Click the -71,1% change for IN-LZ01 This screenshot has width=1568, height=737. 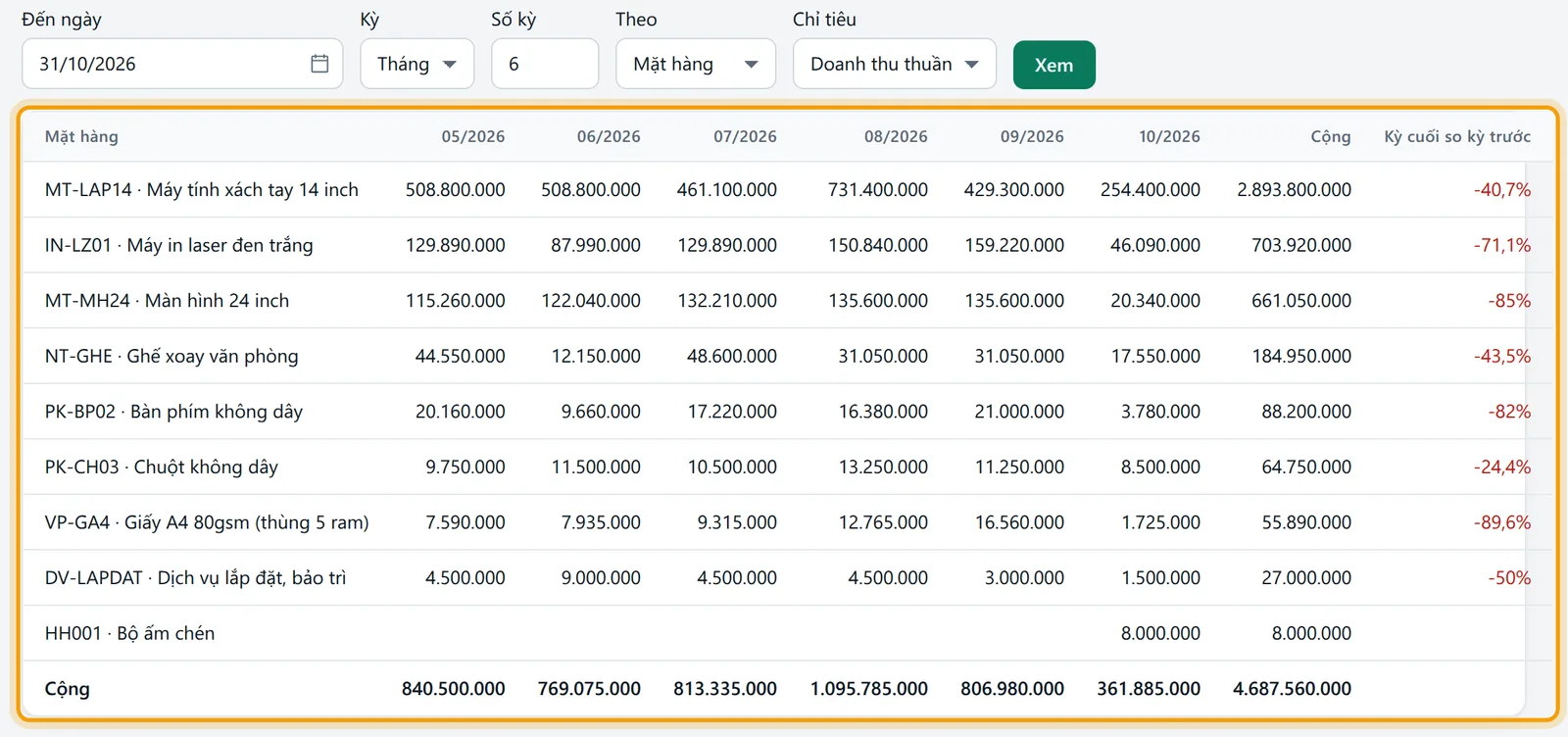click(1502, 245)
